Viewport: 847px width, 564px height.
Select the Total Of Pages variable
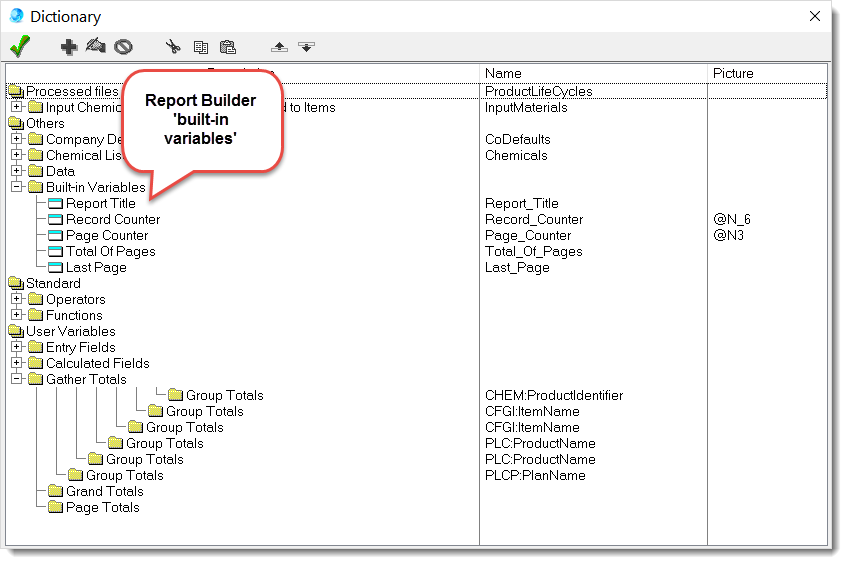pos(111,251)
